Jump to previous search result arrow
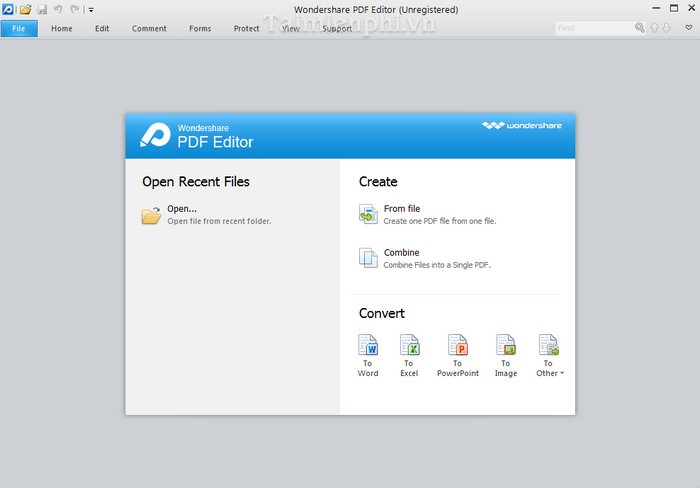The image size is (700, 488). coord(654,28)
